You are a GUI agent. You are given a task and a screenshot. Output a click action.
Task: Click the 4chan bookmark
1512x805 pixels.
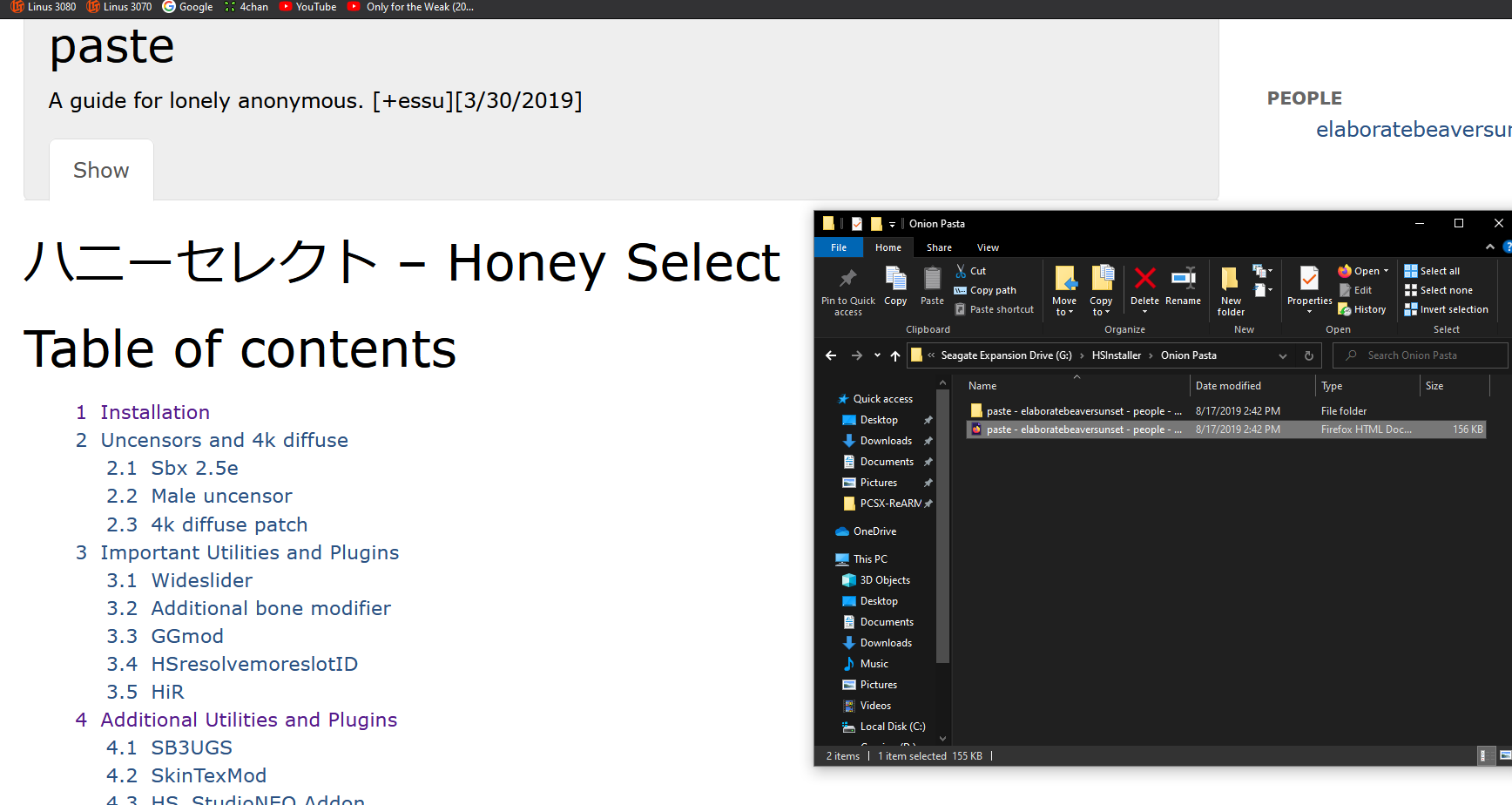246,7
